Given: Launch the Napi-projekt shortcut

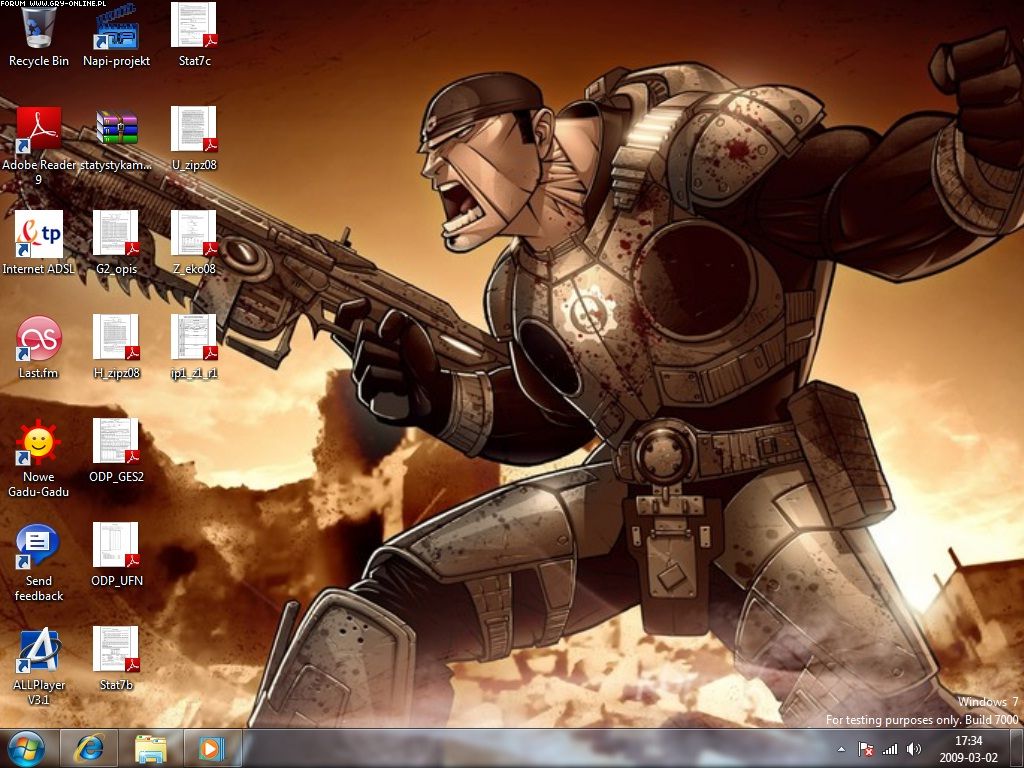Looking at the screenshot, I should point(116,27).
